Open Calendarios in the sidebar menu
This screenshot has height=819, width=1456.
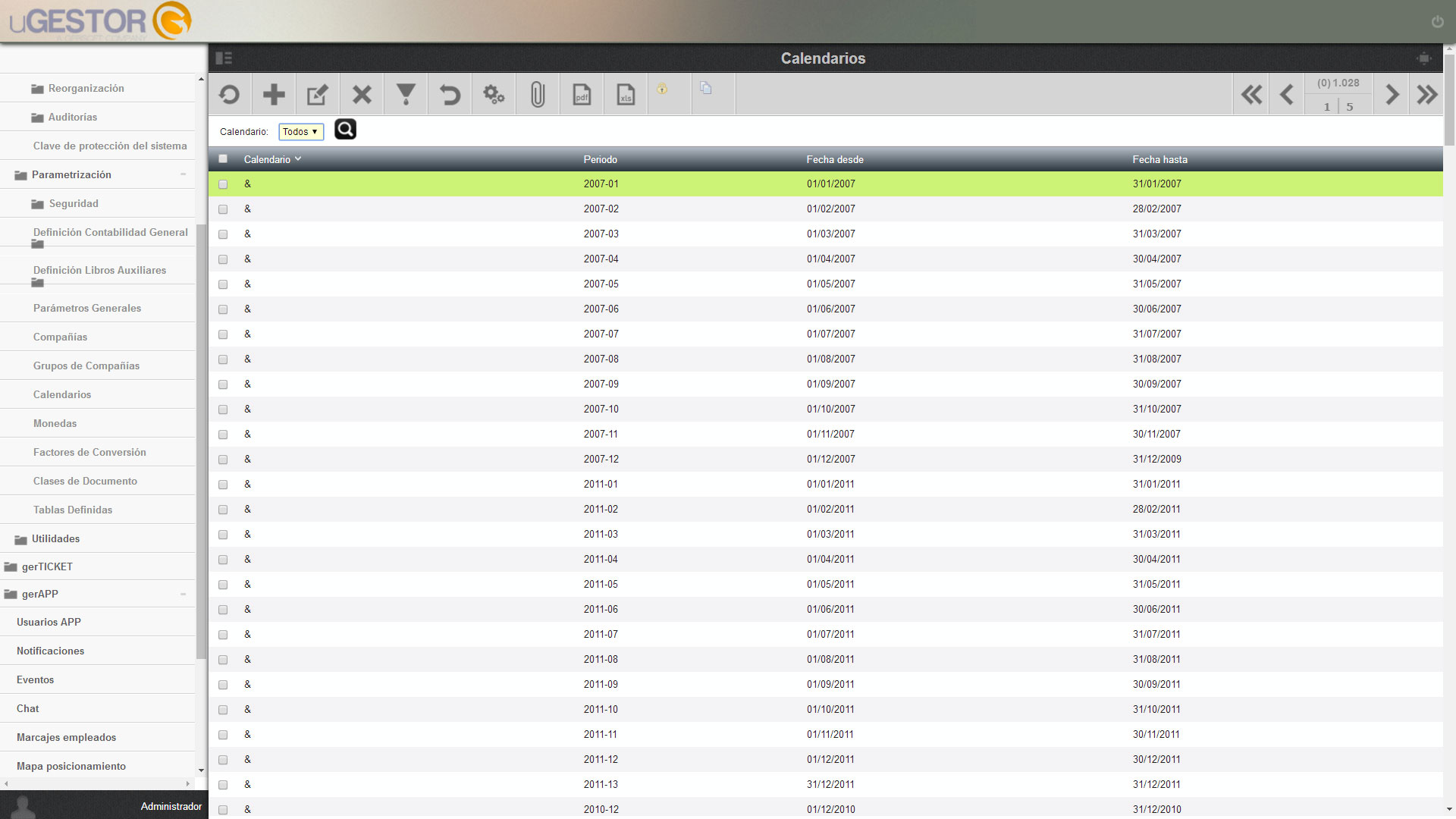[x=61, y=394]
